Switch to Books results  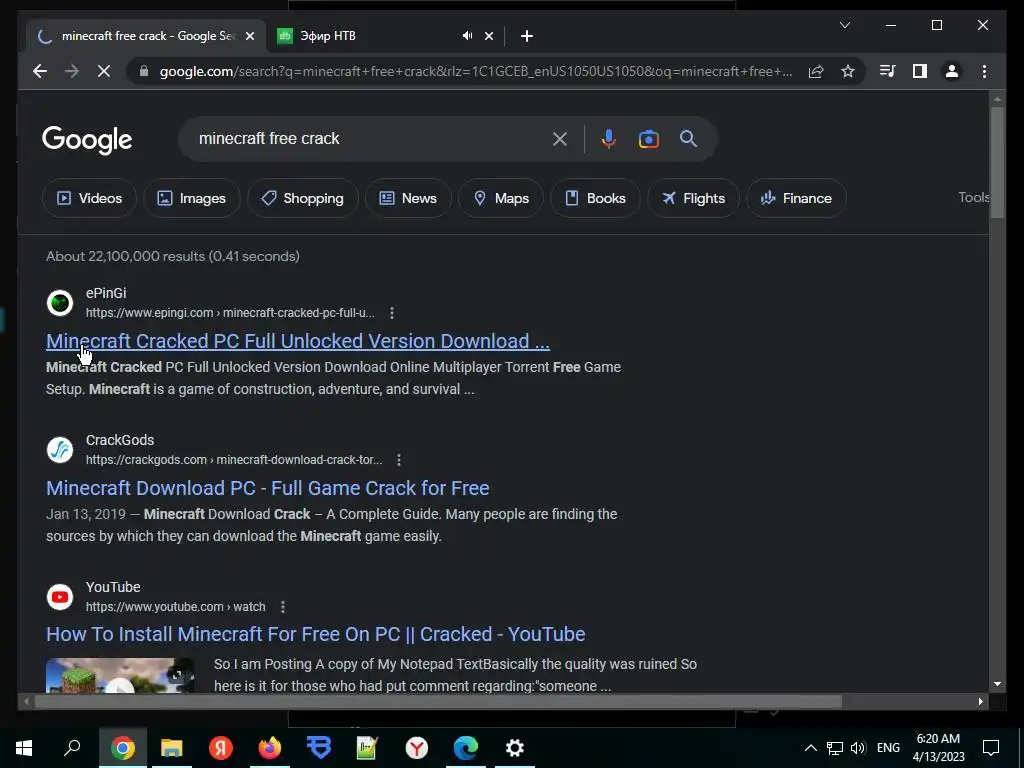click(x=595, y=198)
